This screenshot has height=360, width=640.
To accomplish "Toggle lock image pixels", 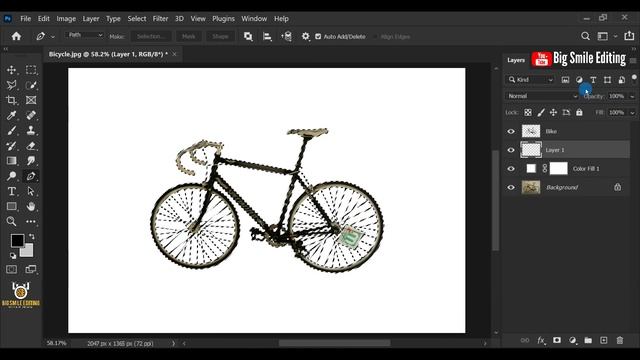I will point(541,112).
